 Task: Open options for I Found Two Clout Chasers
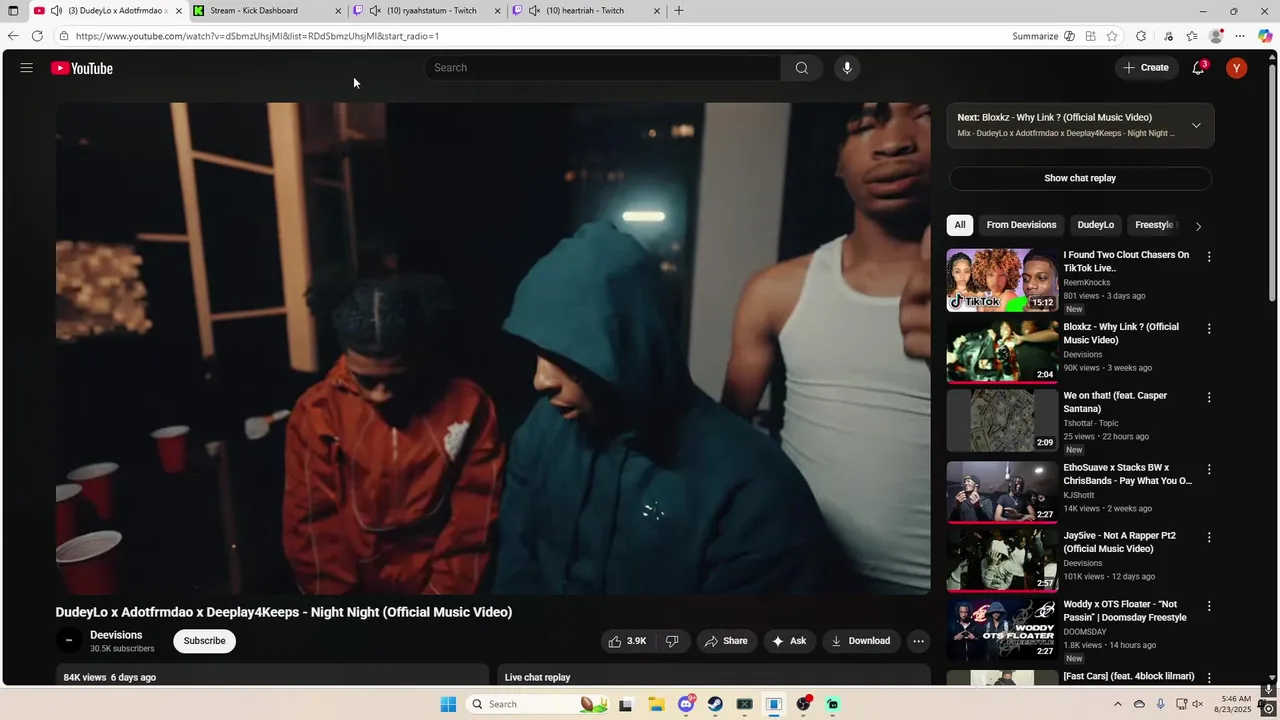pyautogui.click(x=1209, y=257)
